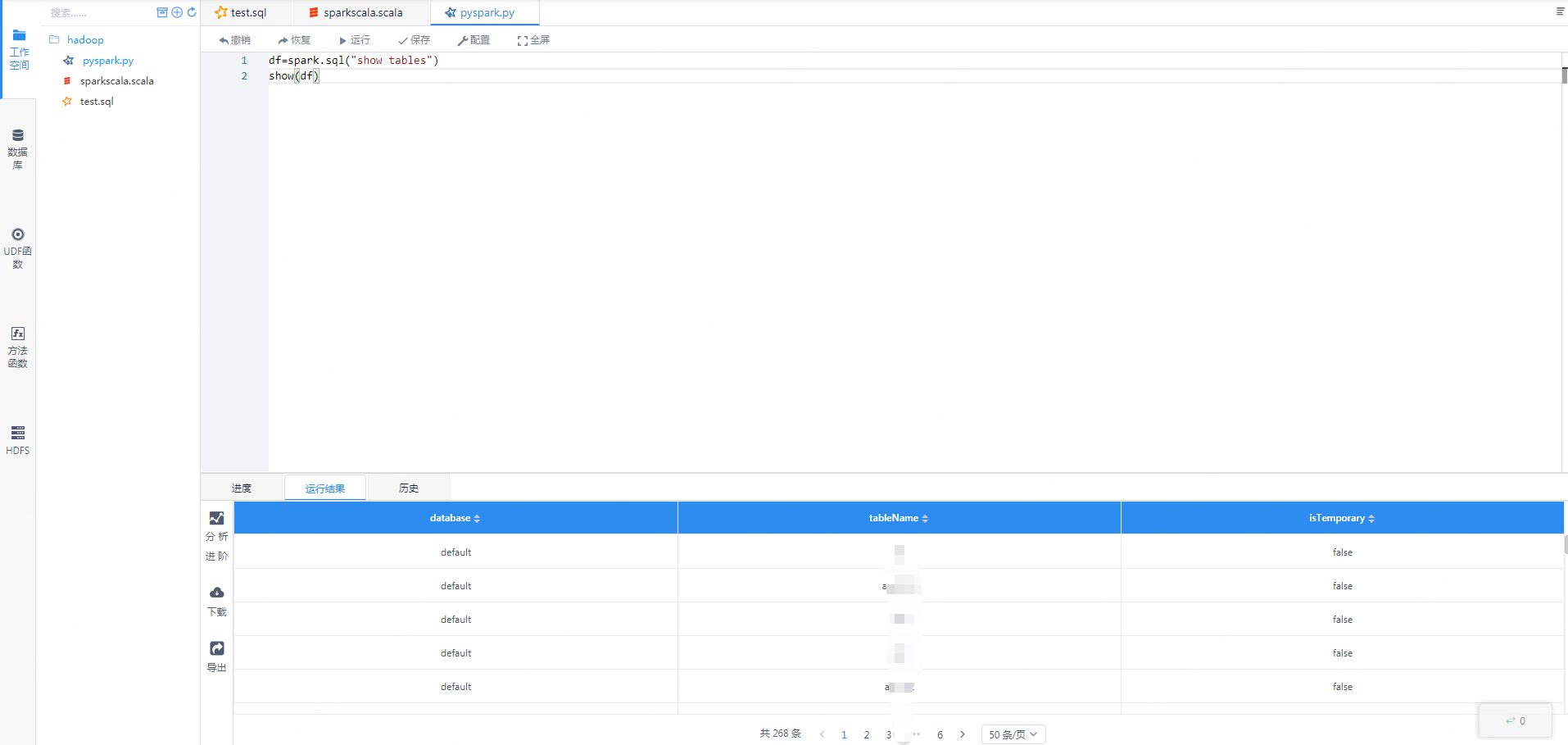This screenshot has width=1568, height=745.
Task: Sort results by database column
Action: tap(477, 519)
